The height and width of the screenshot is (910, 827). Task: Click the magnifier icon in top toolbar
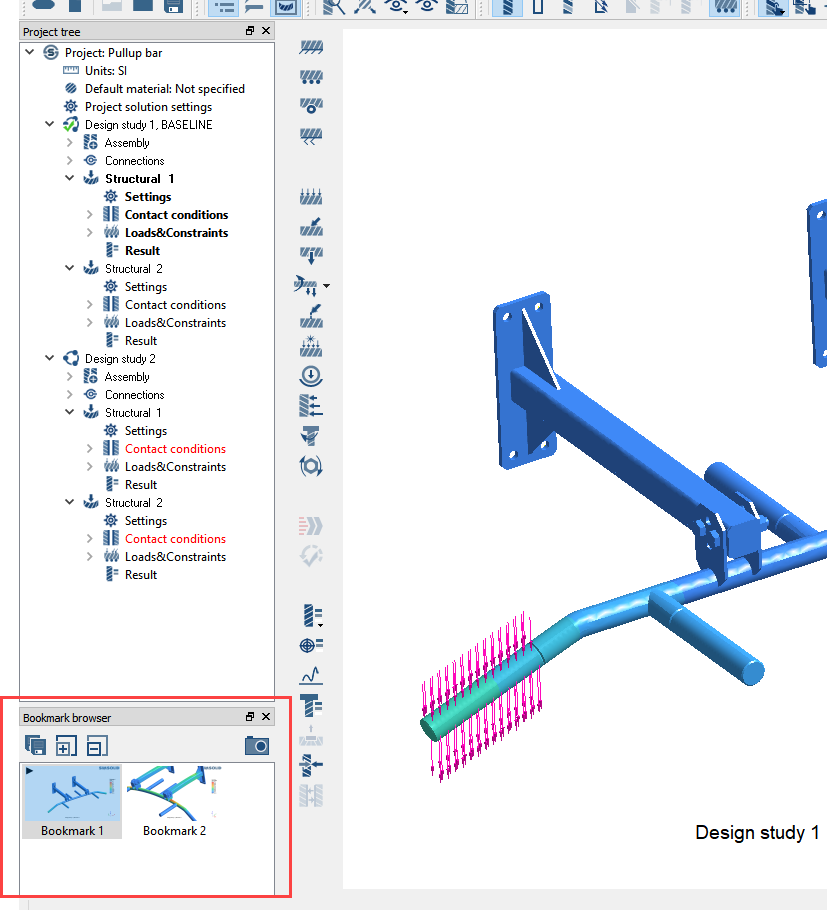[x=334, y=7]
